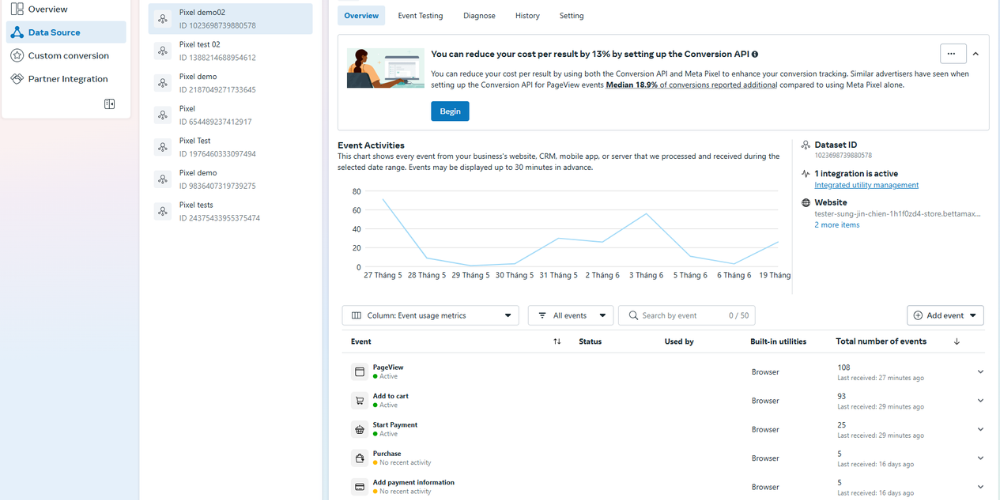Click the Start Payment basket icon
The height and width of the screenshot is (500, 1000).
click(x=360, y=429)
